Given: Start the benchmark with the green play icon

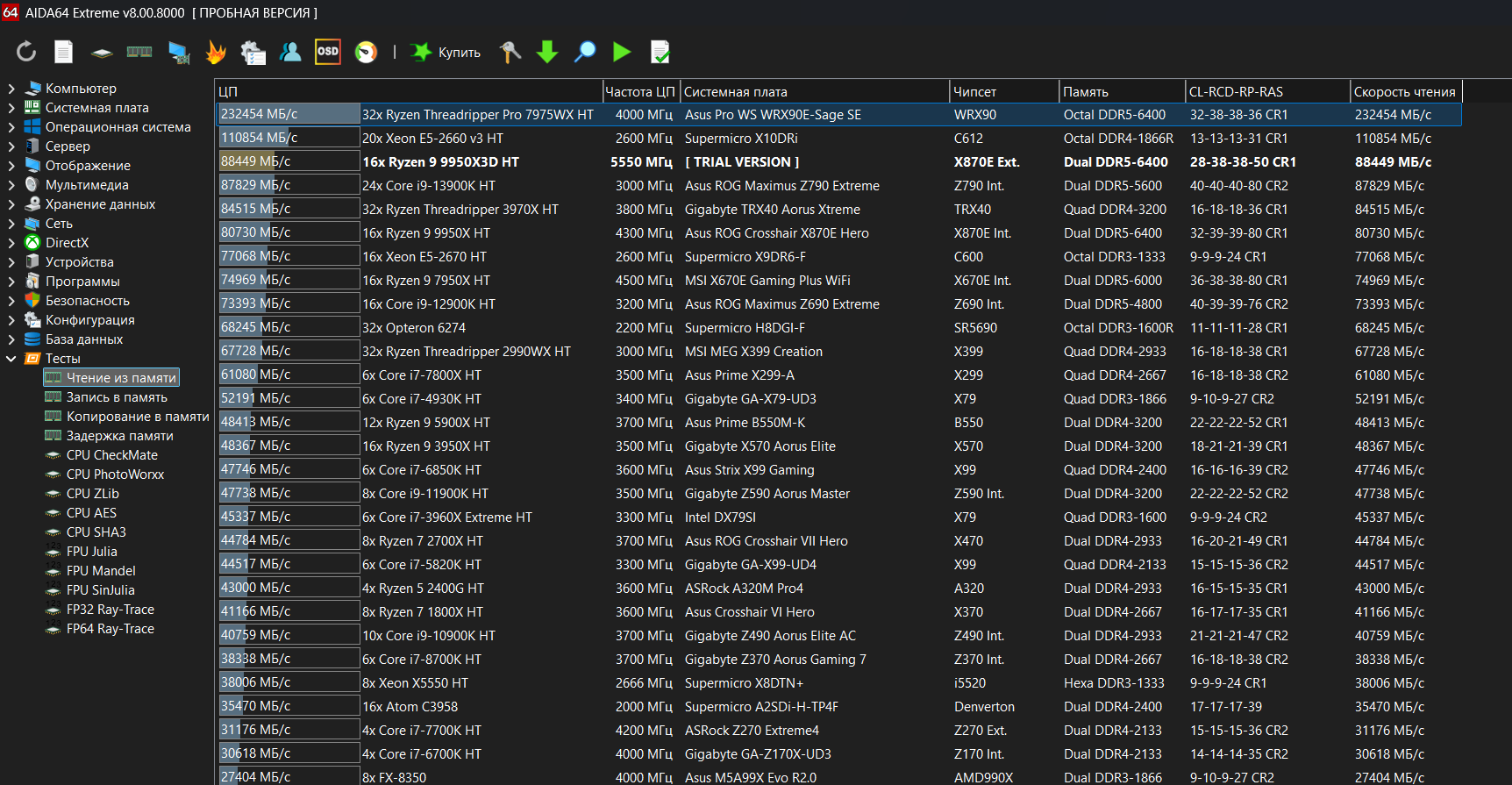Looking at the screenshot, I should (x=622, y=52).
